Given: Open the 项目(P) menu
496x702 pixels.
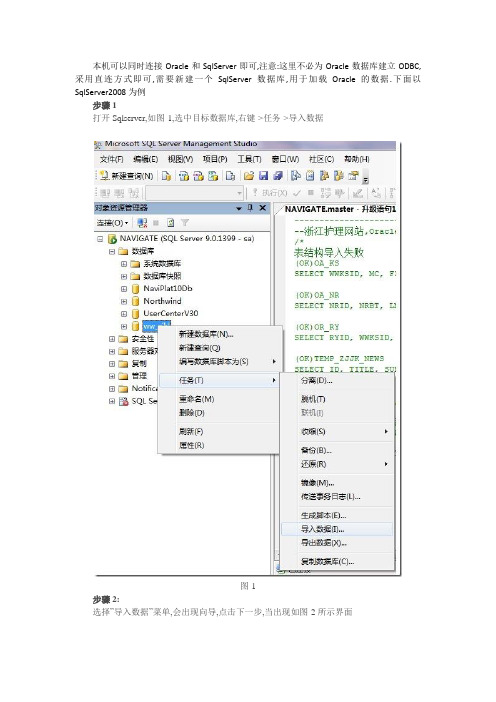Looking at the screenshot, I should click(x=215, y=159).
